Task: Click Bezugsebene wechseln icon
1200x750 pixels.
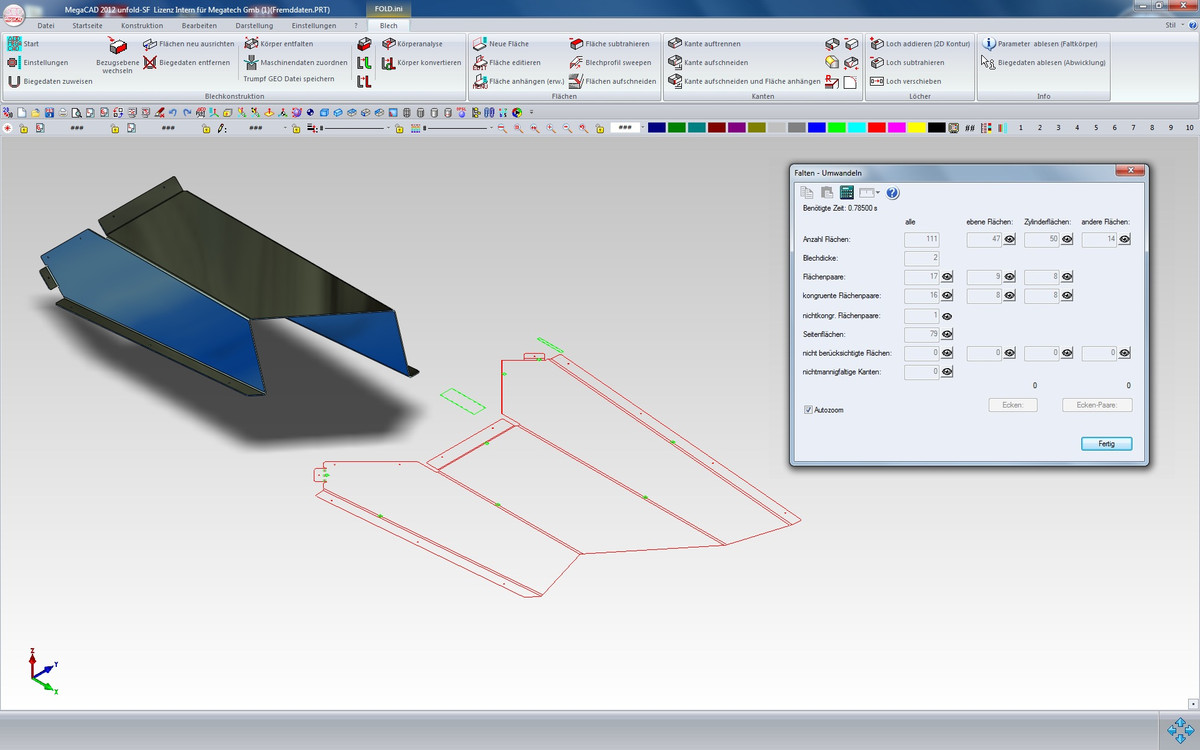Action: pos(118,46)
